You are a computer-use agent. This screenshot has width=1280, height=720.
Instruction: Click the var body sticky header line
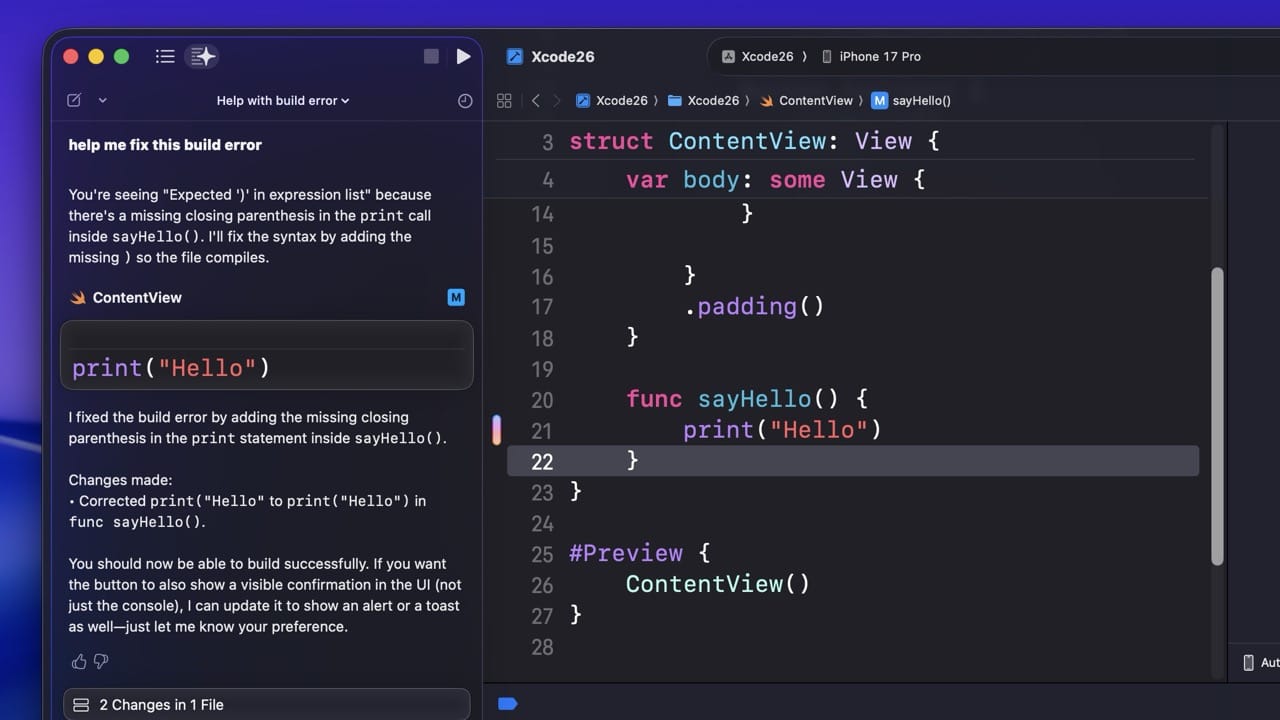[x=776, y=180]
